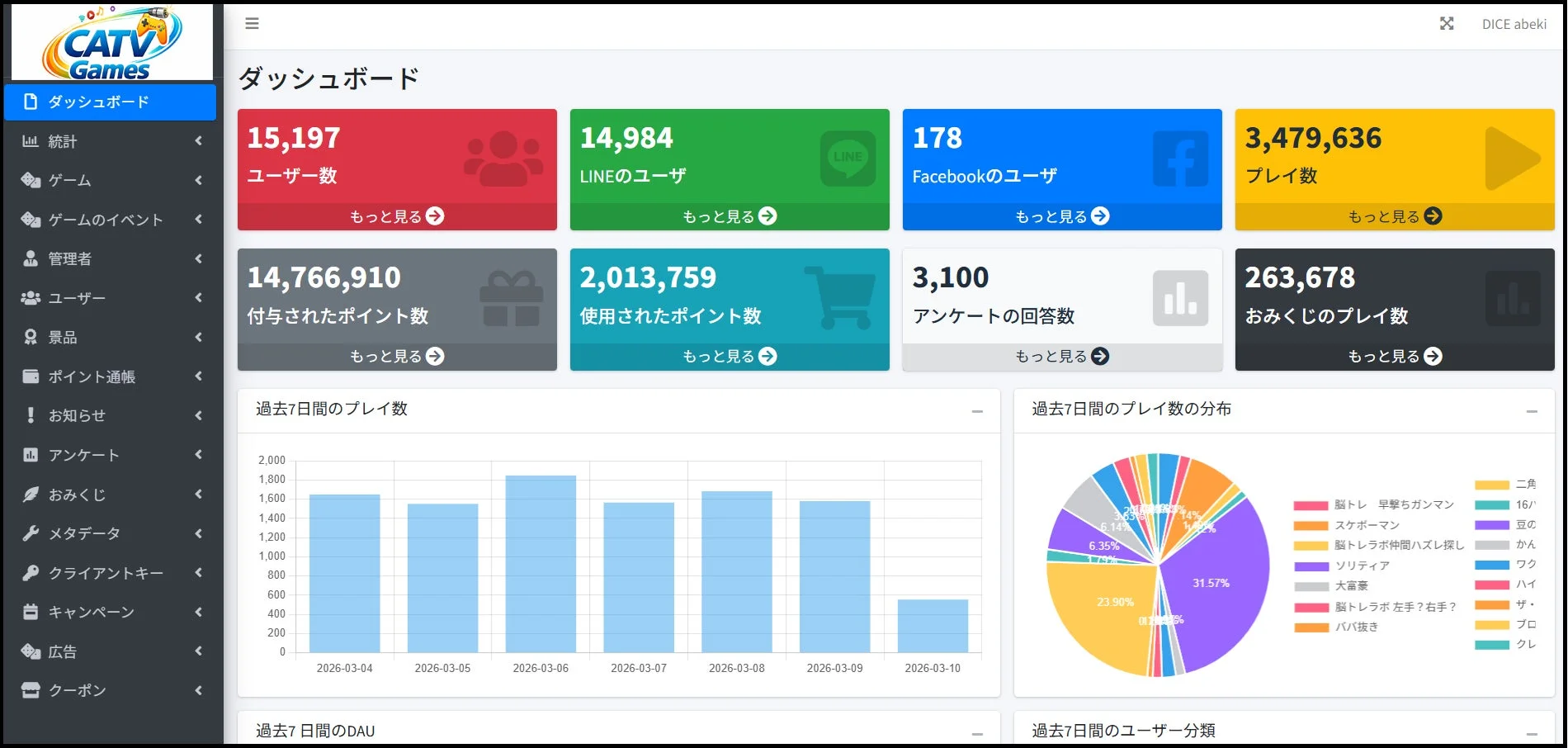The height and width of the screenshot is (748, 1568).
Task: Click the CATV Games logo
Action: (x=111, y=43)
